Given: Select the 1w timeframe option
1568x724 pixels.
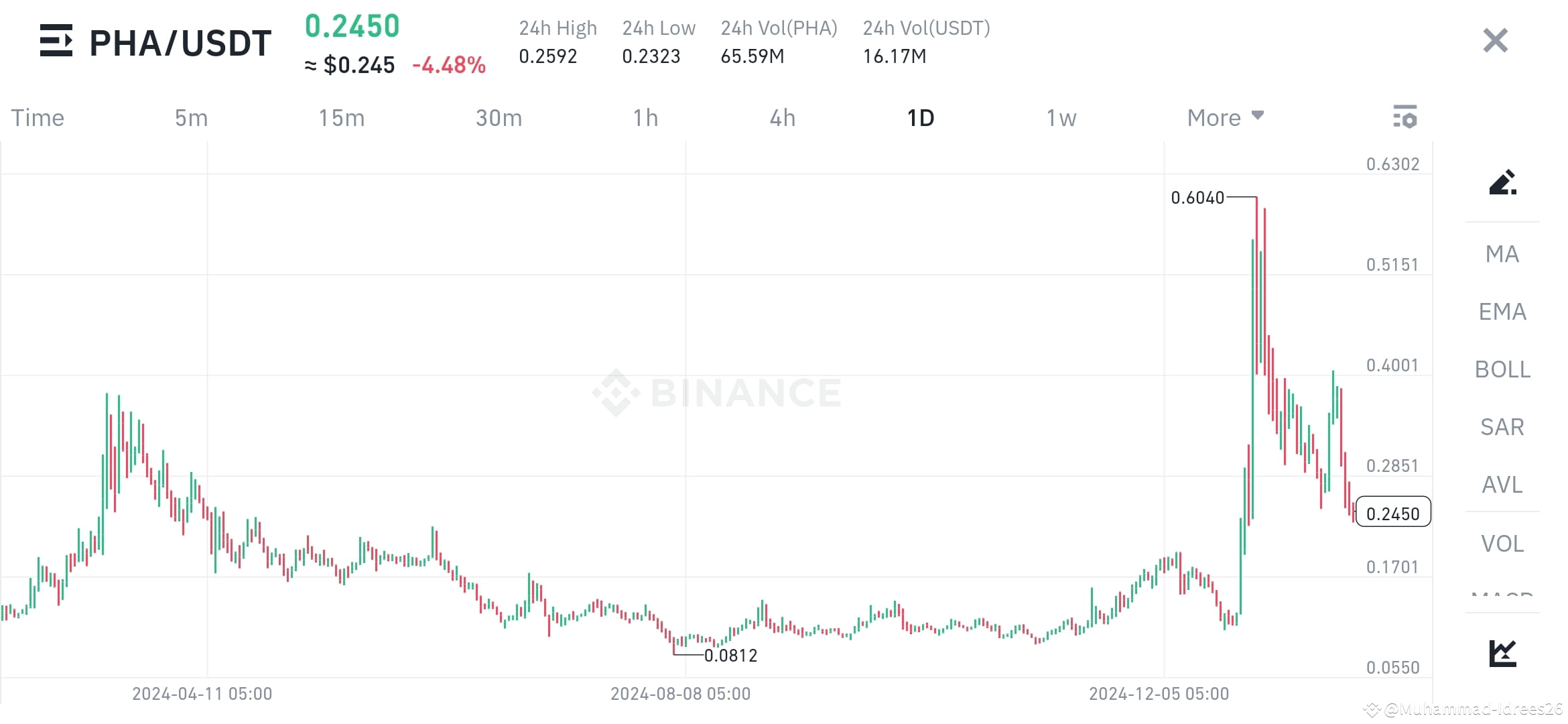Looking at the screenshot, I should point(1060,117).
